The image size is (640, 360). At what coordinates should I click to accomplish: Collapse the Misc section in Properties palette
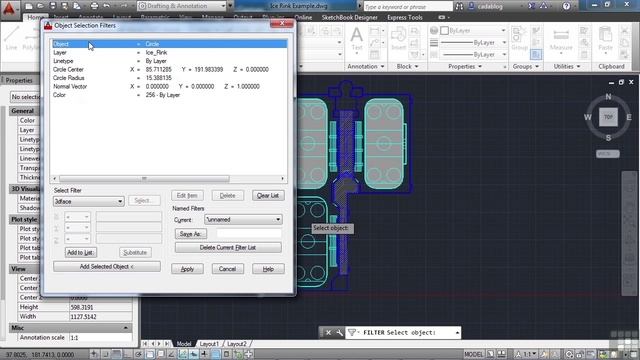(126, 328)
